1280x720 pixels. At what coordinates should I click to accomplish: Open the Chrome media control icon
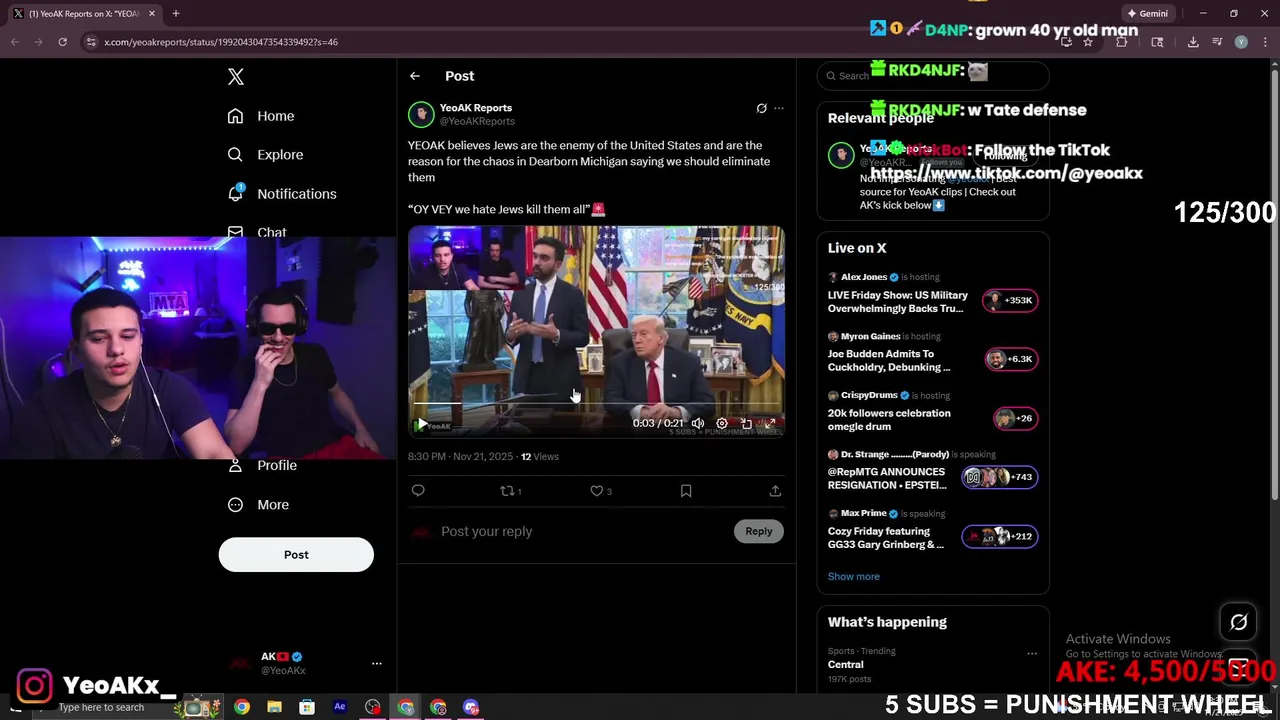tap(1217, 42)
